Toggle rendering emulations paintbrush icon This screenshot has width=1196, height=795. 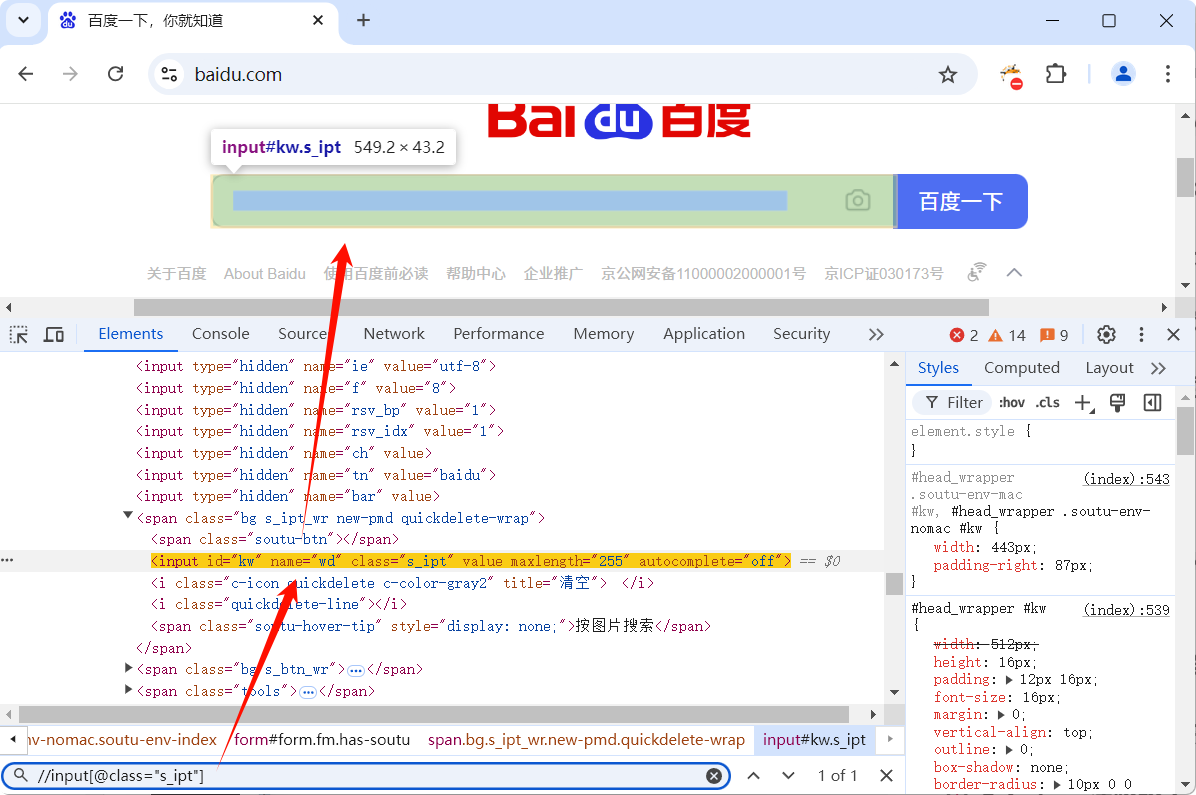tap(1117, 403)
